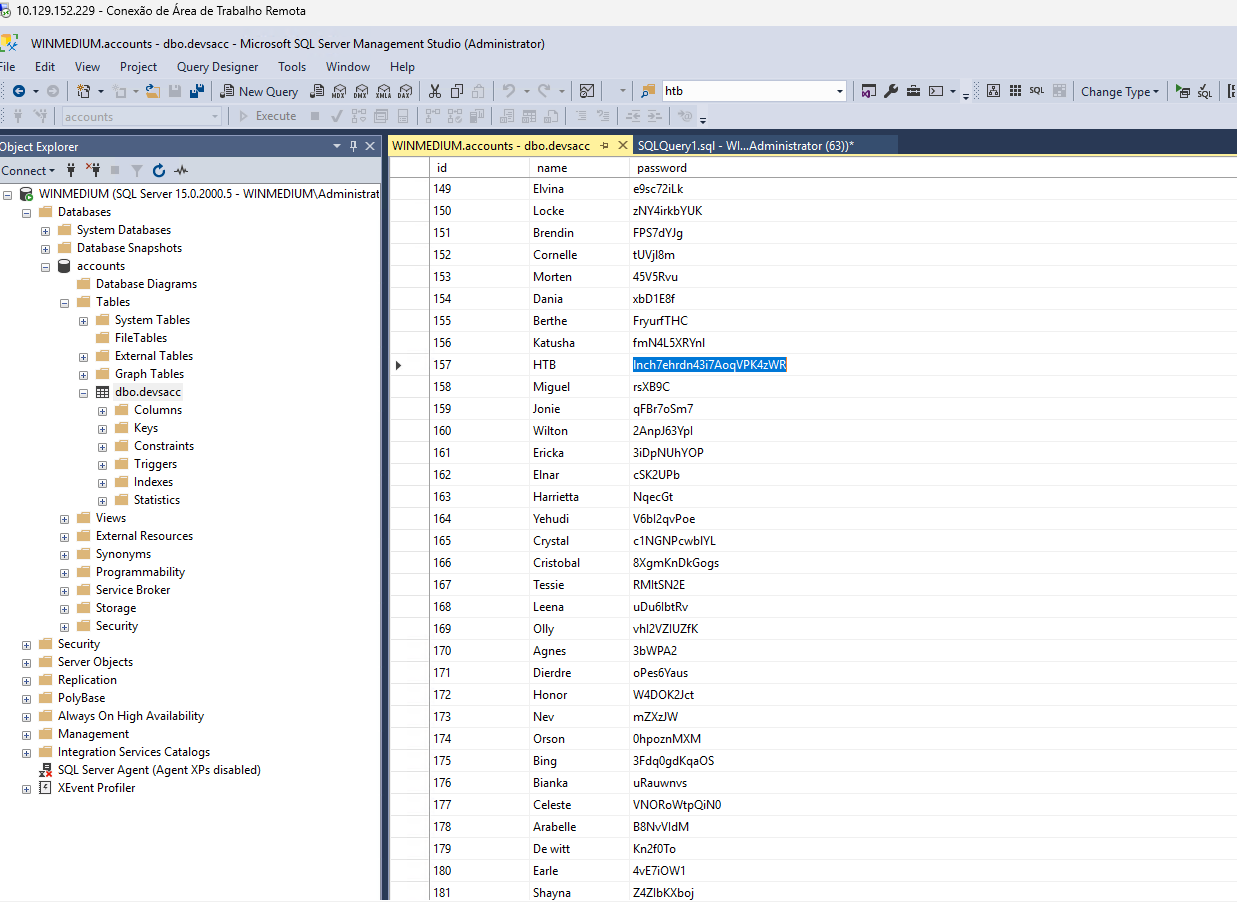Toggle the Show SQL Pane button
1237x902 pixels.
[x=1037, y=91]
